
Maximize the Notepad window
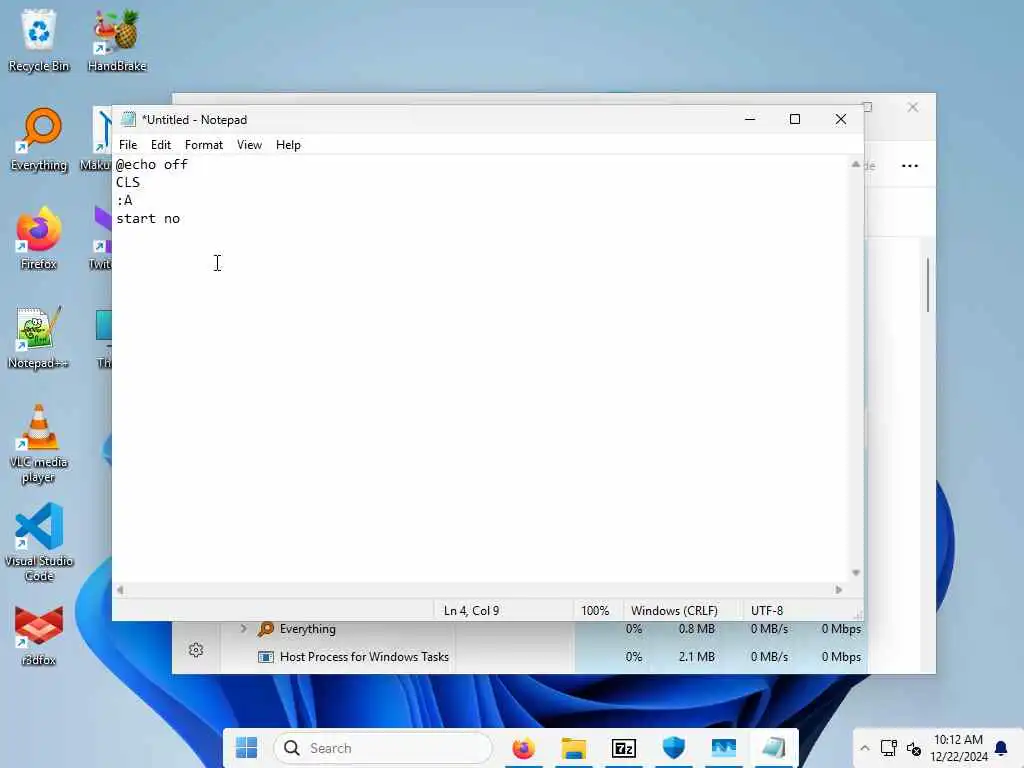(795, 120)
